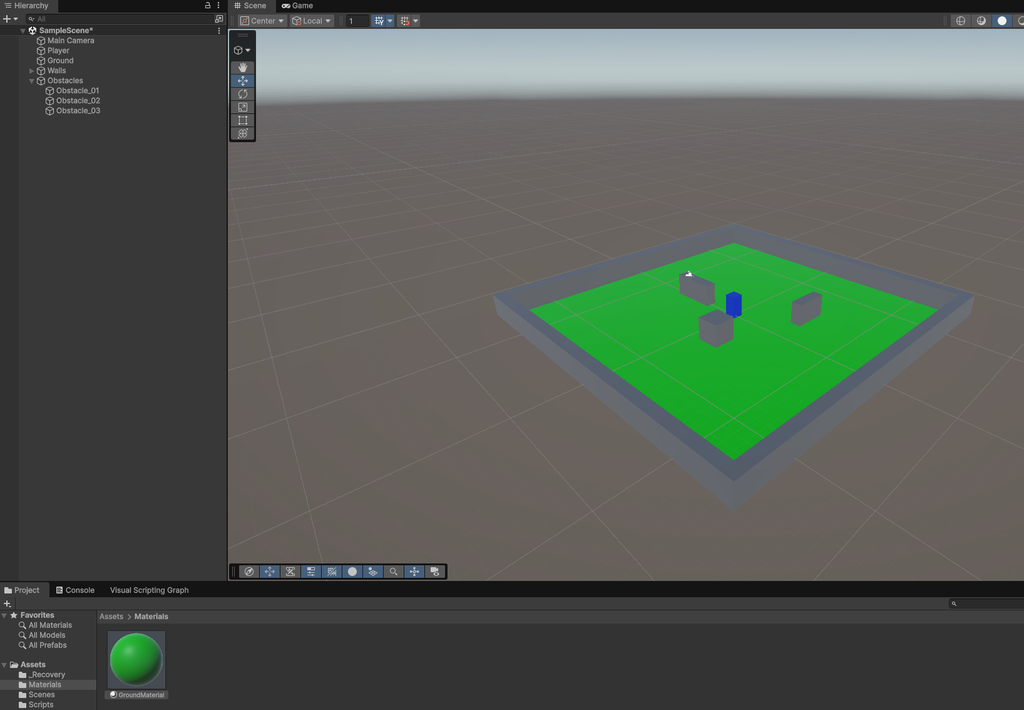Click the Hierarchy search field
The image size is (1024, 710).
120,19
